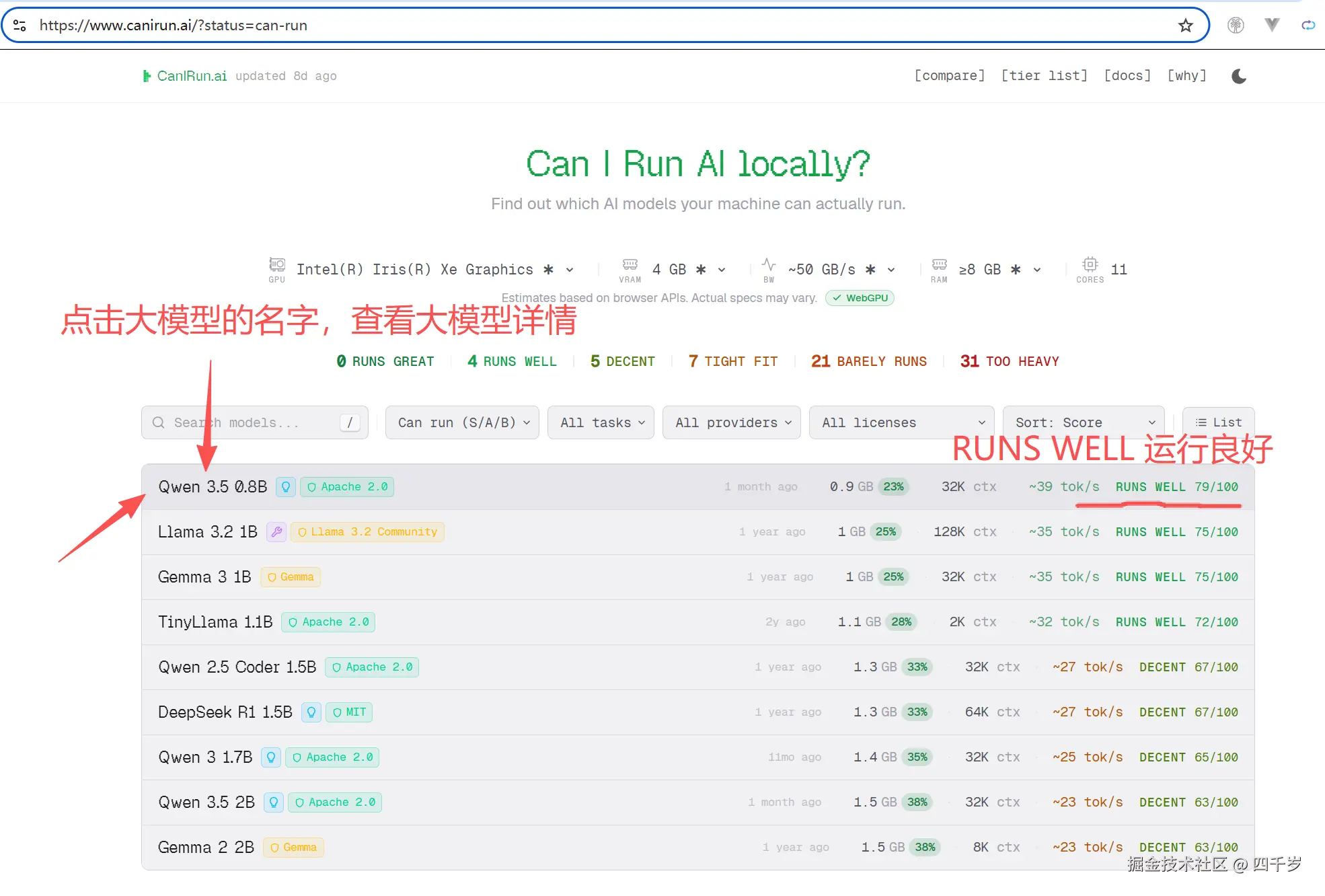The height and width of the screenshot is (896, 1325).
Task: Click the CPU cores icon showing 11
Action: (x=1090, y=265)
